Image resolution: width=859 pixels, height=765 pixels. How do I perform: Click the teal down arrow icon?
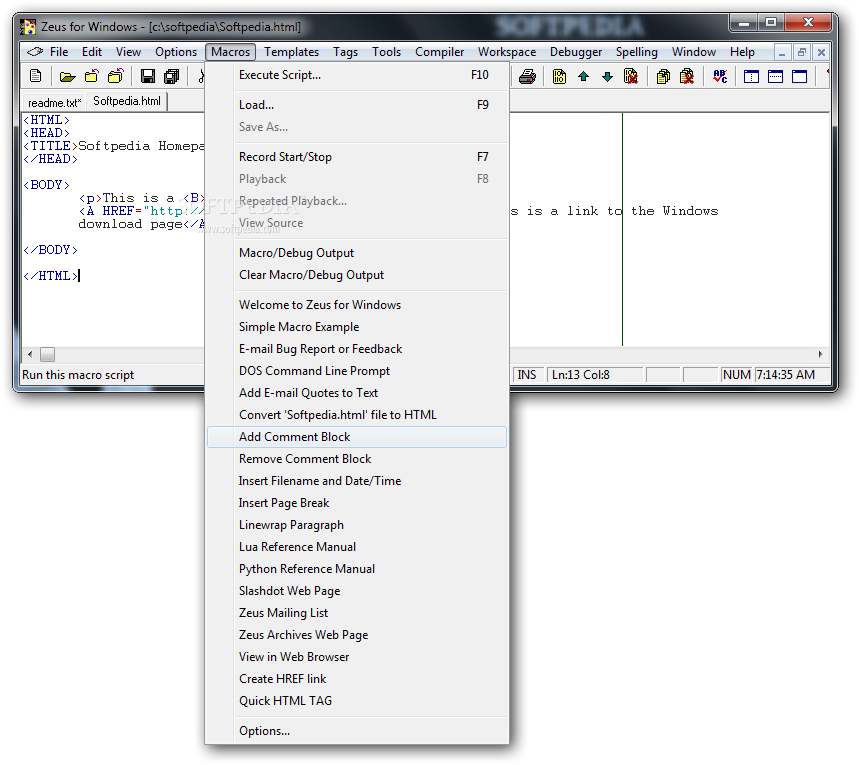point(607,76)
